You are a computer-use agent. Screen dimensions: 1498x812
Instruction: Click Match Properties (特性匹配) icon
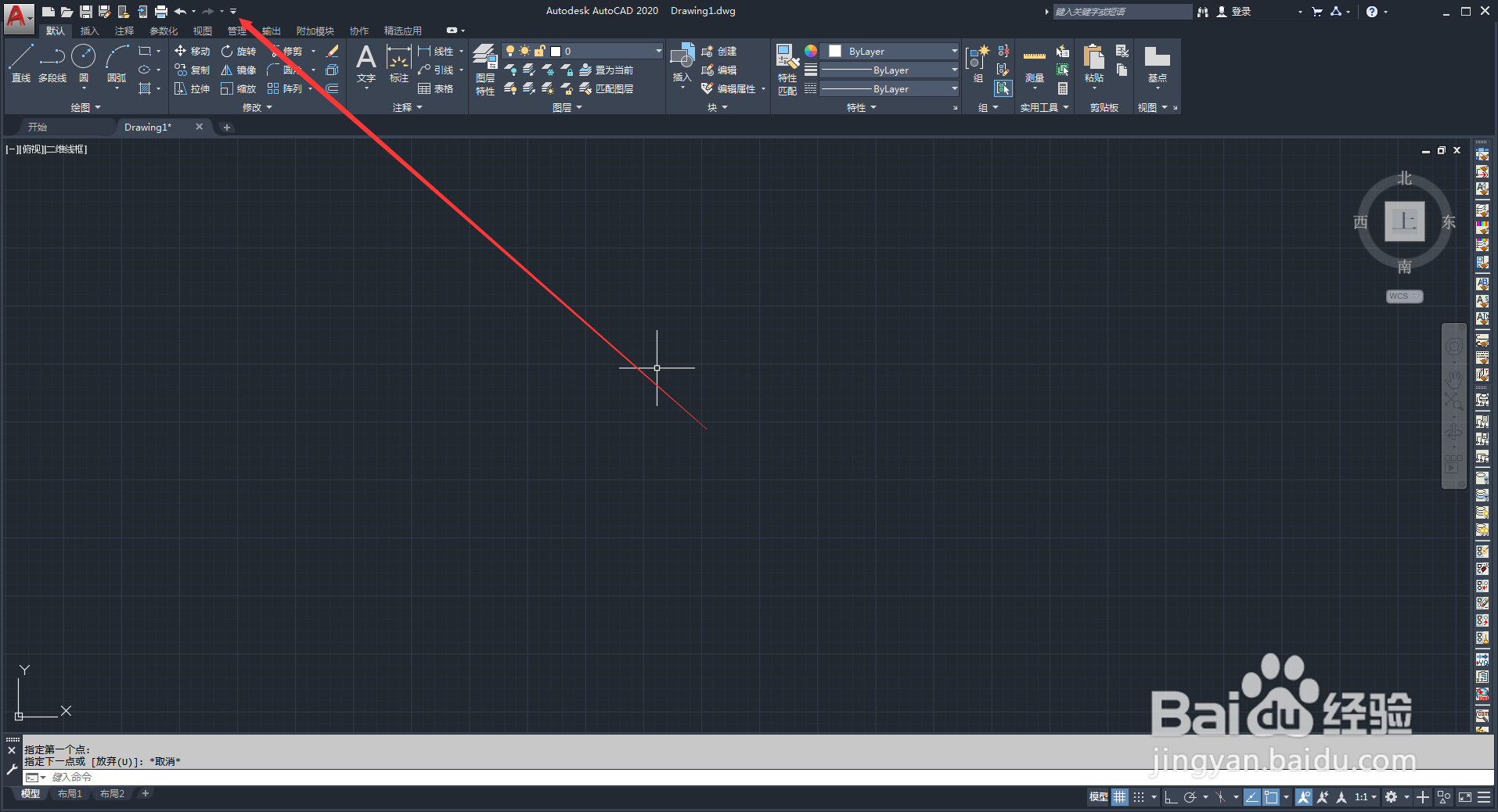point(787,70)
